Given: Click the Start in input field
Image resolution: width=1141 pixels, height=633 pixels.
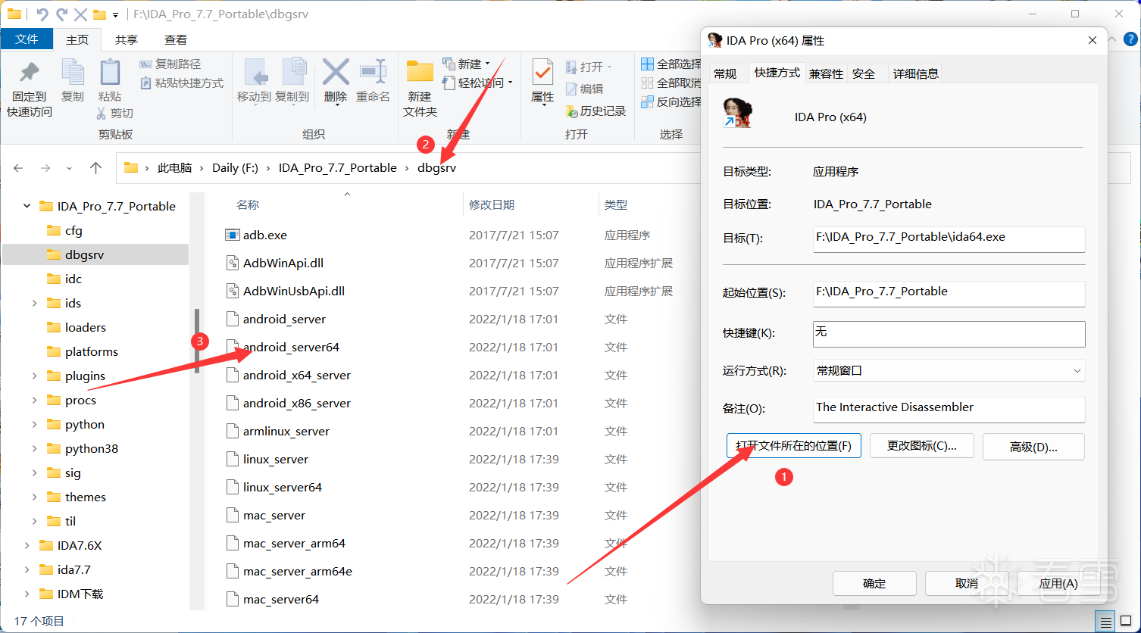Looking at the screenshot, I should pyautogui.click(x=949, y=293).
